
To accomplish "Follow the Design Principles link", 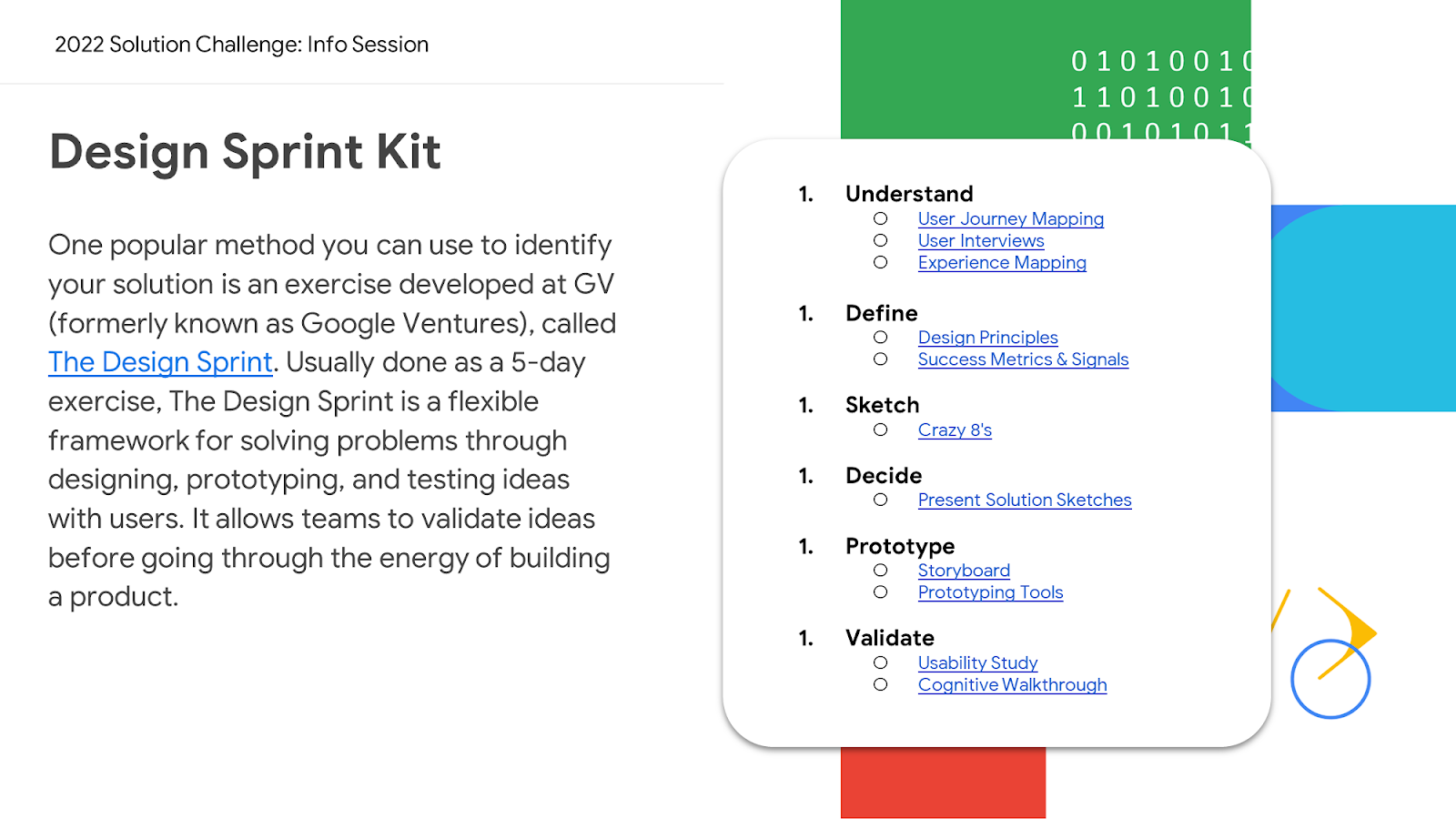I will point(987,338).
